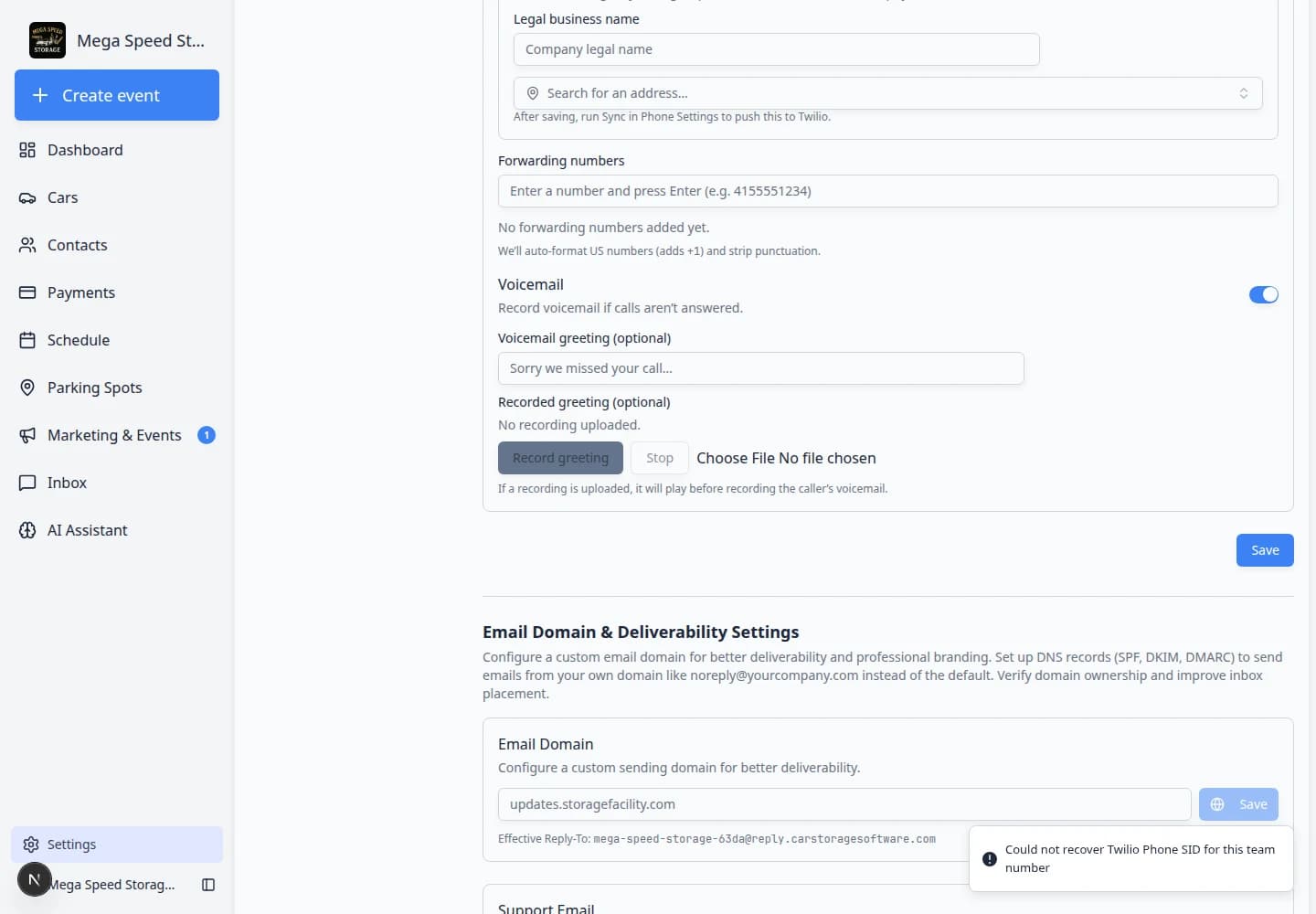Click the Settings gear icon
The height and width of the screenshot is (914, 1316).
pyautogui.click(x=31, y=845)
